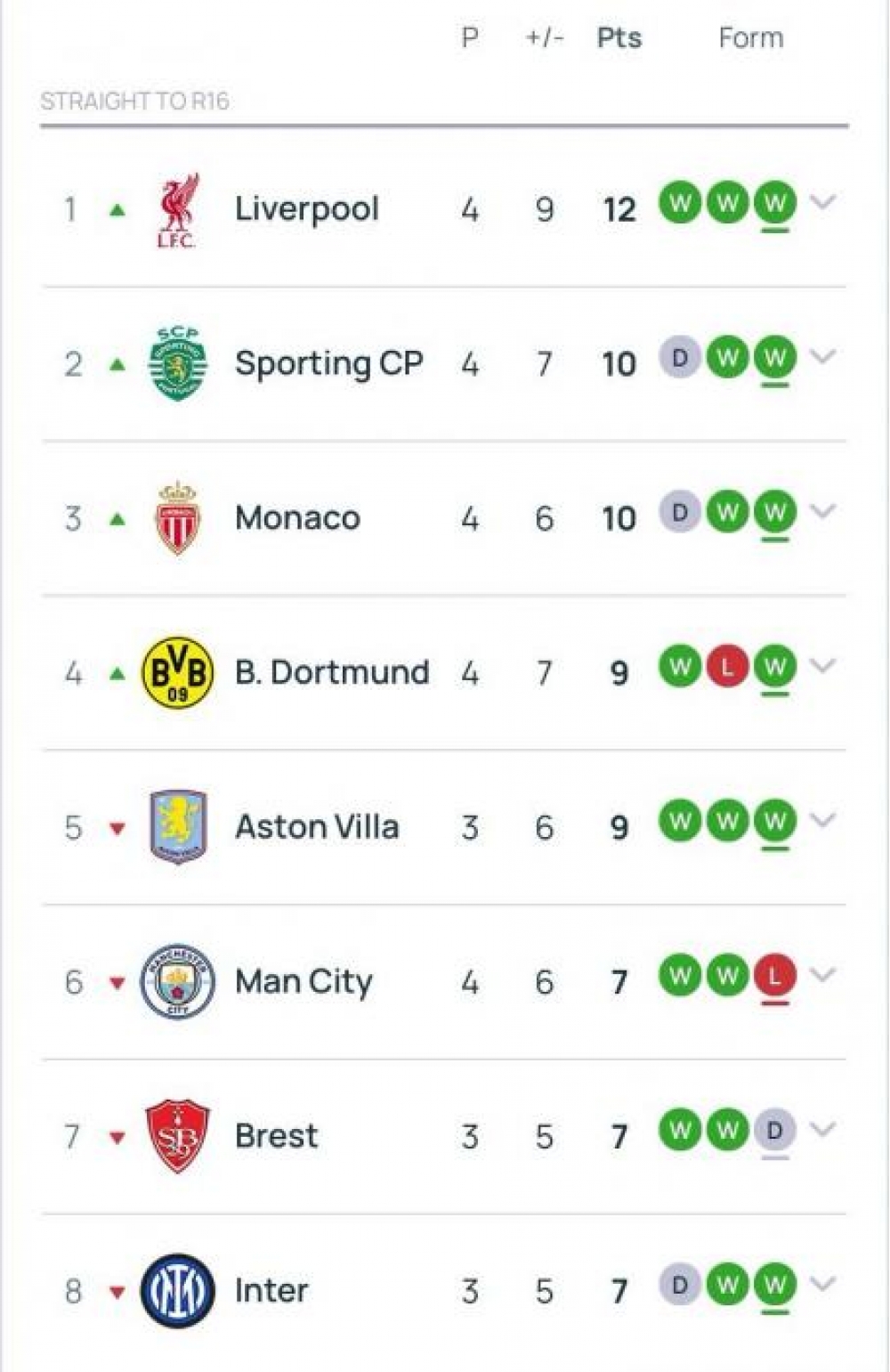This screenshot has height=1372, width=890.
Task: Click the Aston Villa club crest
Action: tap(178, 827)
